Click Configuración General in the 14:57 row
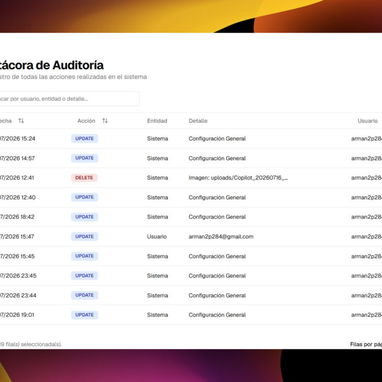Screen dimensions: 382x382 (217, 158)
